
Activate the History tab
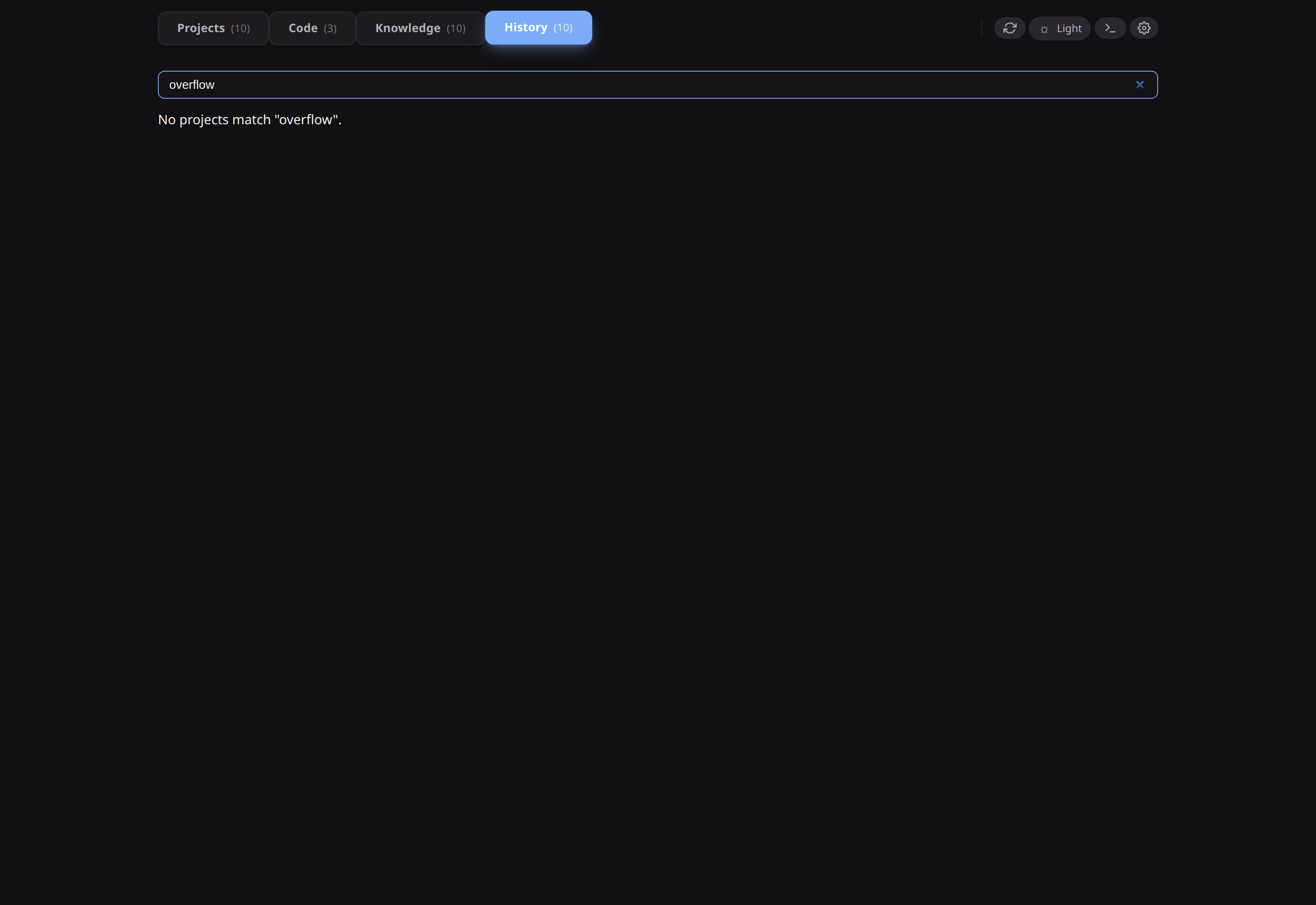(x=538, y=27)
